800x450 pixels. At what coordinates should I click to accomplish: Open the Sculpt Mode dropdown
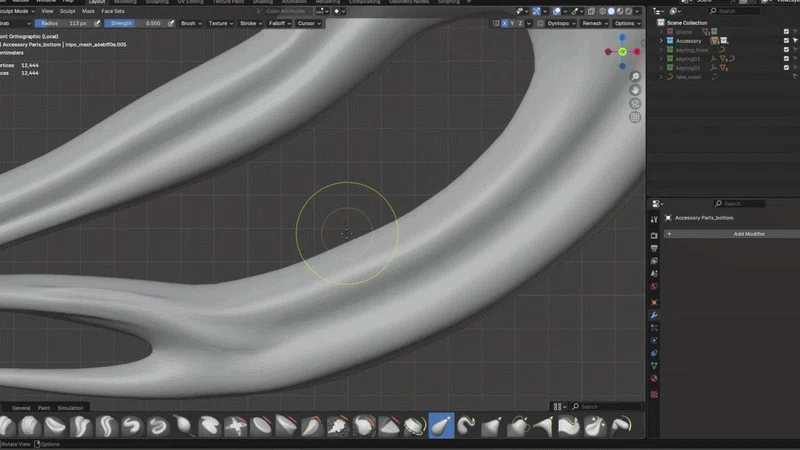[x=17, y=11]
